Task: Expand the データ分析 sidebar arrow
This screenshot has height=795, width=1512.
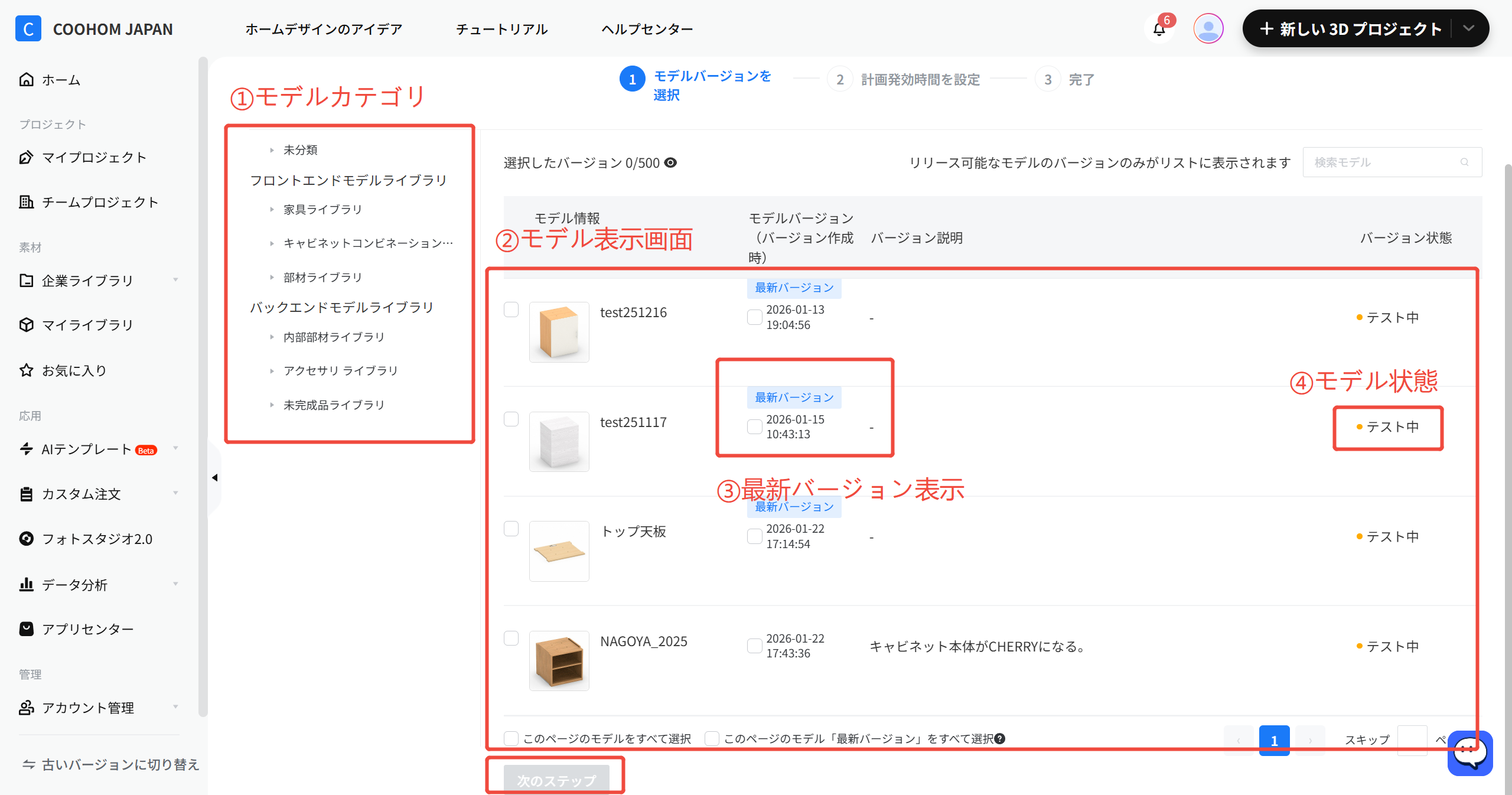Action: [175, 584]
